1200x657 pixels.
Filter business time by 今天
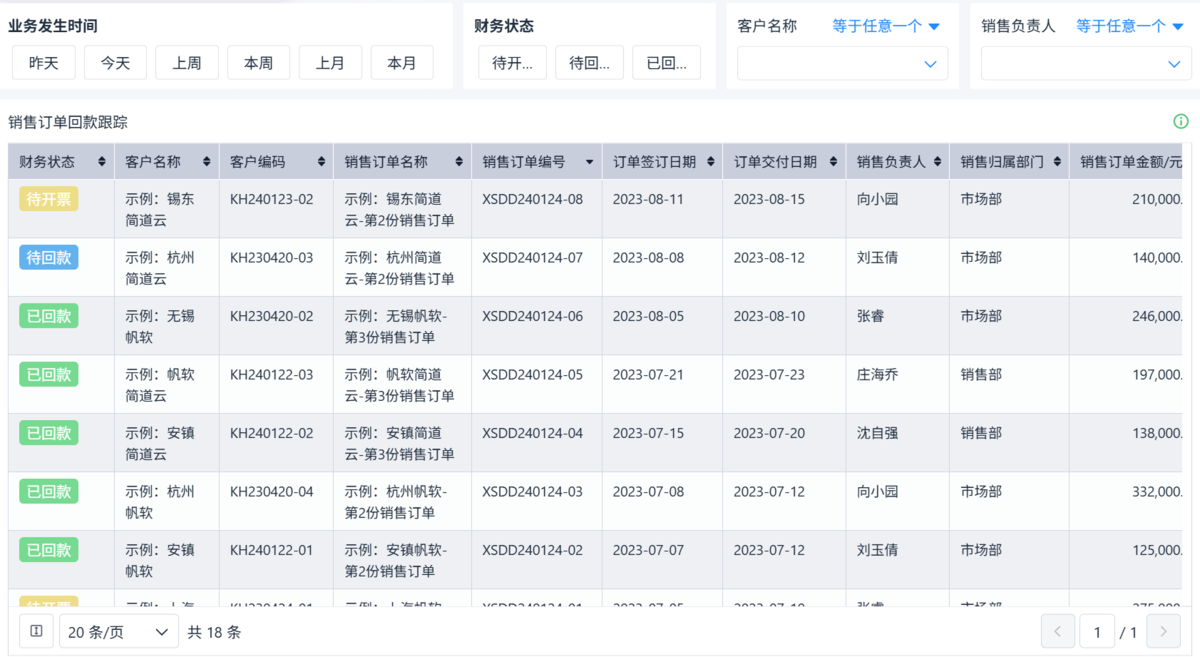coord(115,63)
